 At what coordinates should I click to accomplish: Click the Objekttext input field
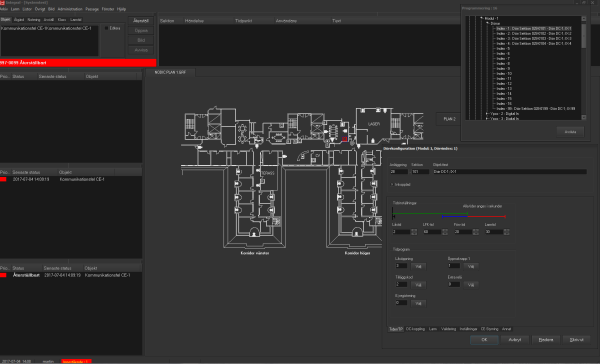click(510, 172)
